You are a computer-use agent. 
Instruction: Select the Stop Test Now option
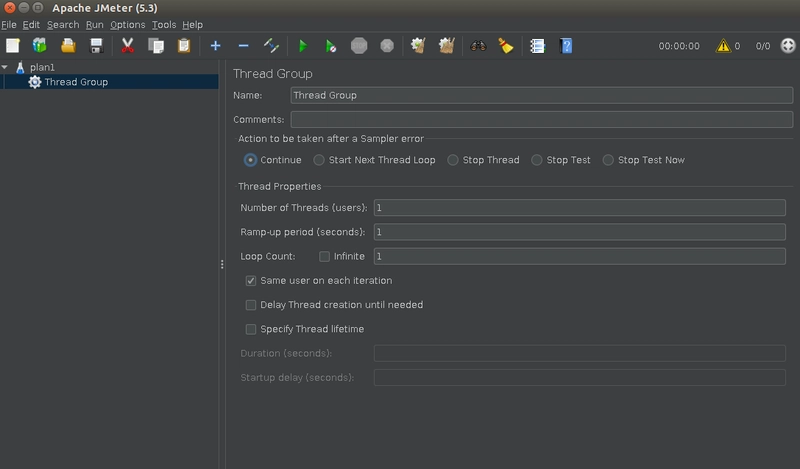(x=608, y=160)
